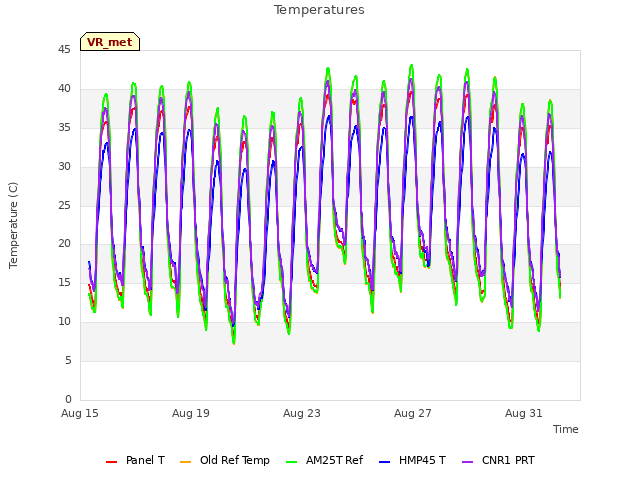This screenshot has width=640, height=480.
Task: Click the red Panel T legend swatch
Action: pos(111,462)
